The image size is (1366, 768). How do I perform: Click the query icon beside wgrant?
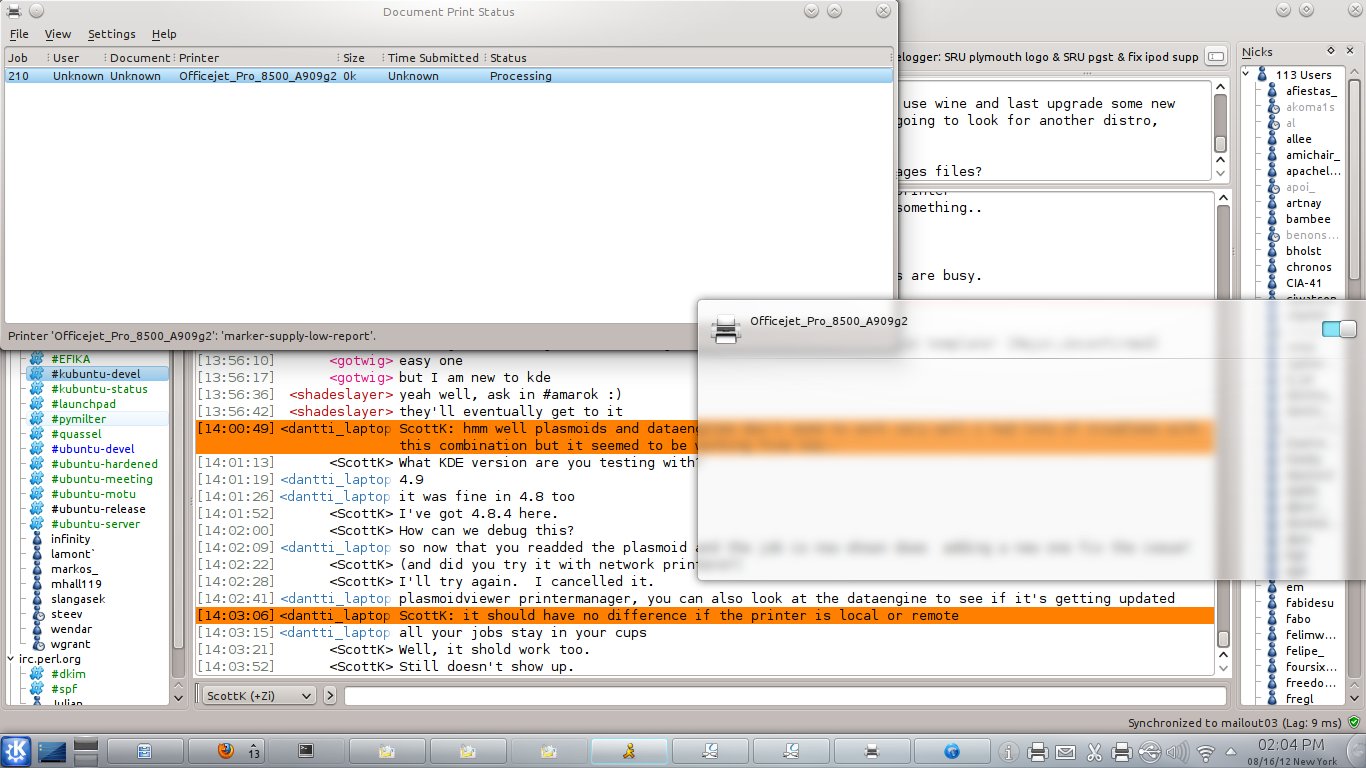37,644
